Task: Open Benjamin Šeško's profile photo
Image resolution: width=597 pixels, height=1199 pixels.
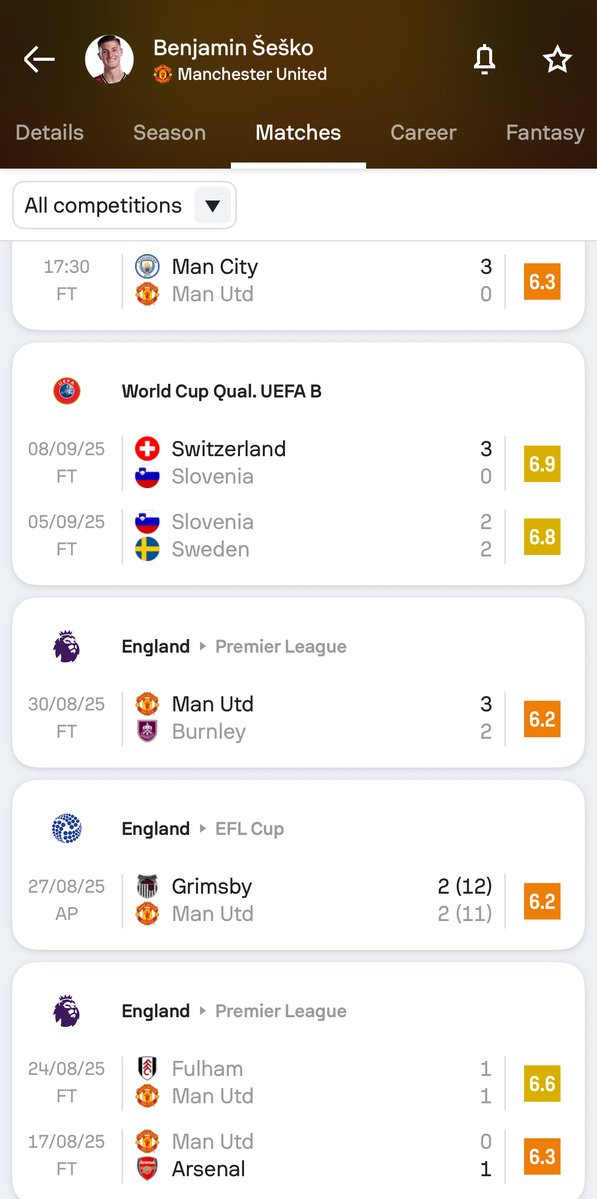Action: coord(109,59)
